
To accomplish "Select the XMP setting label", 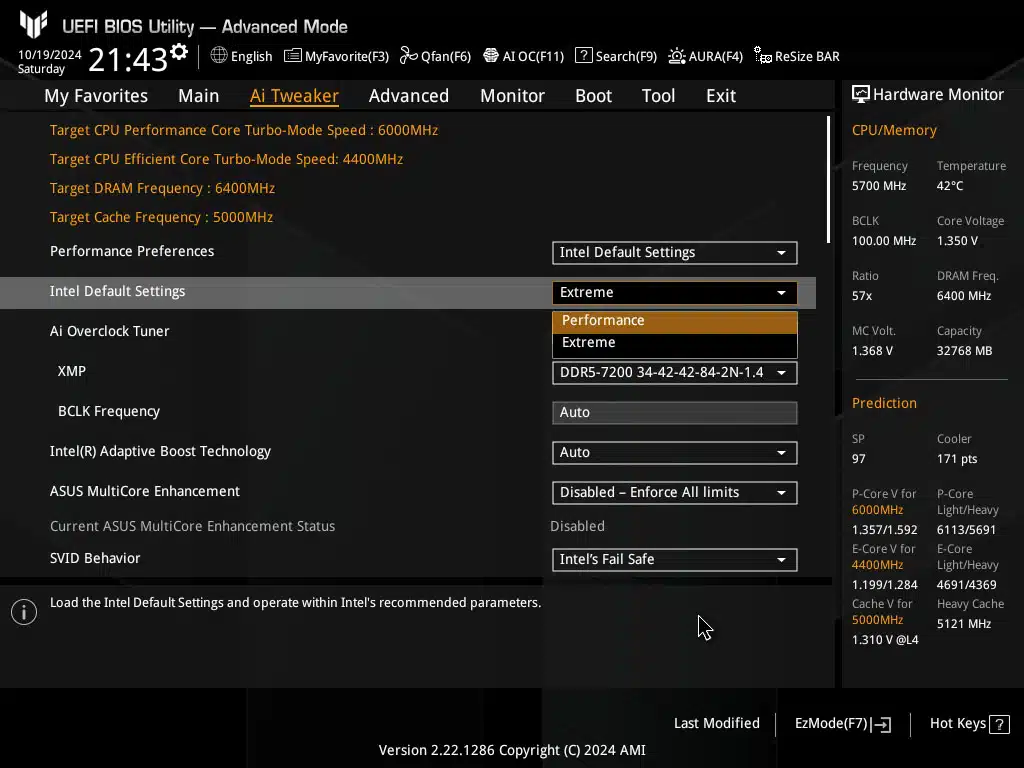I will (72, 371).
